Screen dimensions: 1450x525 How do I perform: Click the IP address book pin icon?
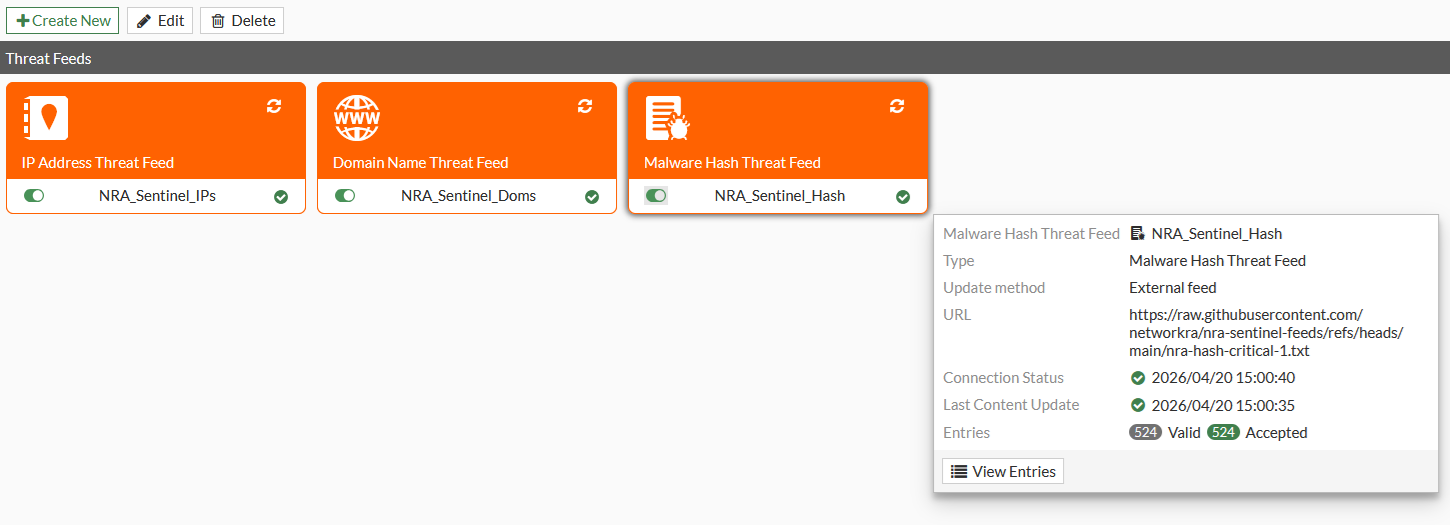pos(45,119)
